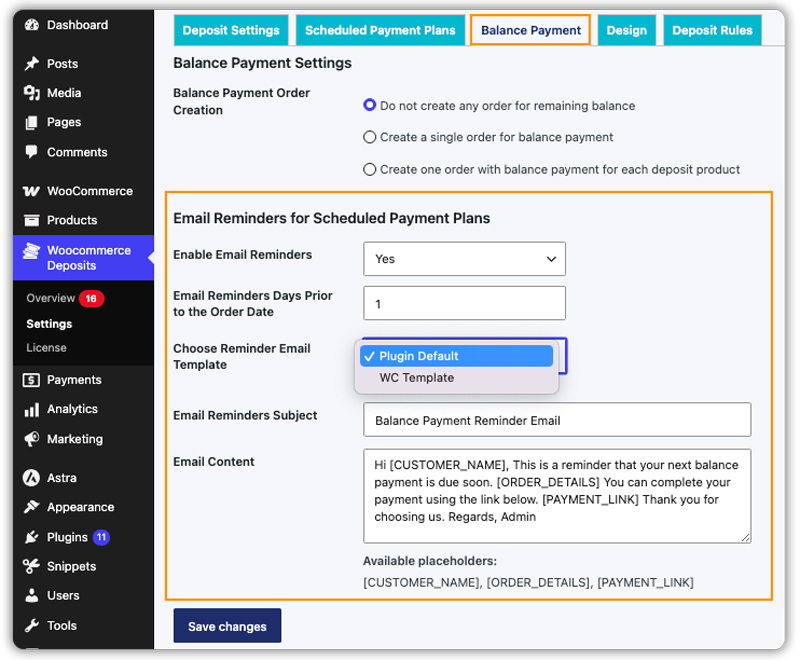The height and width of the screenshot is (660, 800).
Task: Open Settings submenu item
Action: click(x=49, y=324)
